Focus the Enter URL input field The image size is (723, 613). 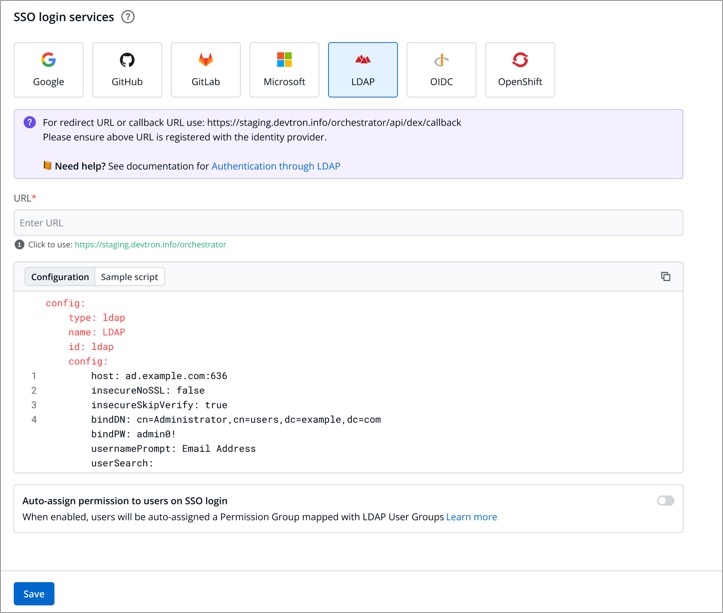(x=348, y=222)
